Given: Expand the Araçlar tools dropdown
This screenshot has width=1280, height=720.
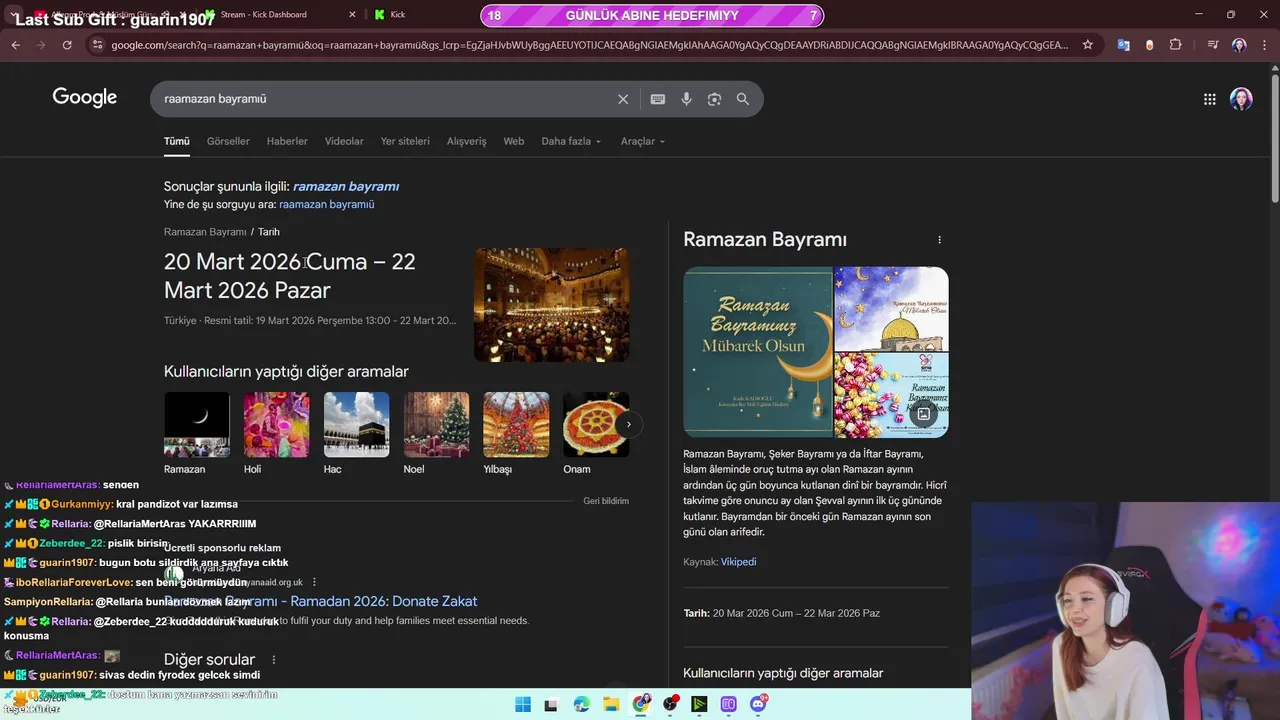Looking at the screenshot, I should pos(643,141).
